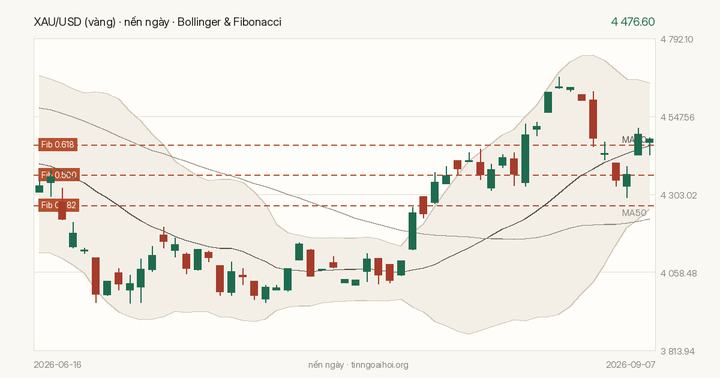Click the start date 2026-06-16
720x378 pixels.
coord(57,365)
